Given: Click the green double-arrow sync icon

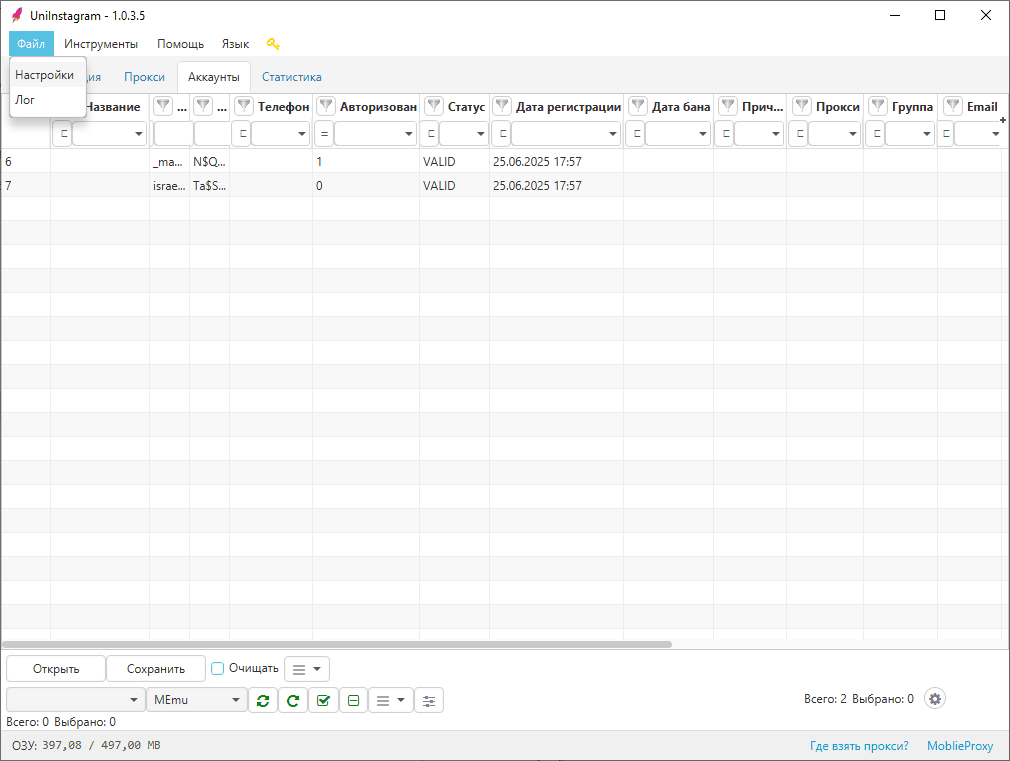Looking at the screenshot, I should [263, 700].
